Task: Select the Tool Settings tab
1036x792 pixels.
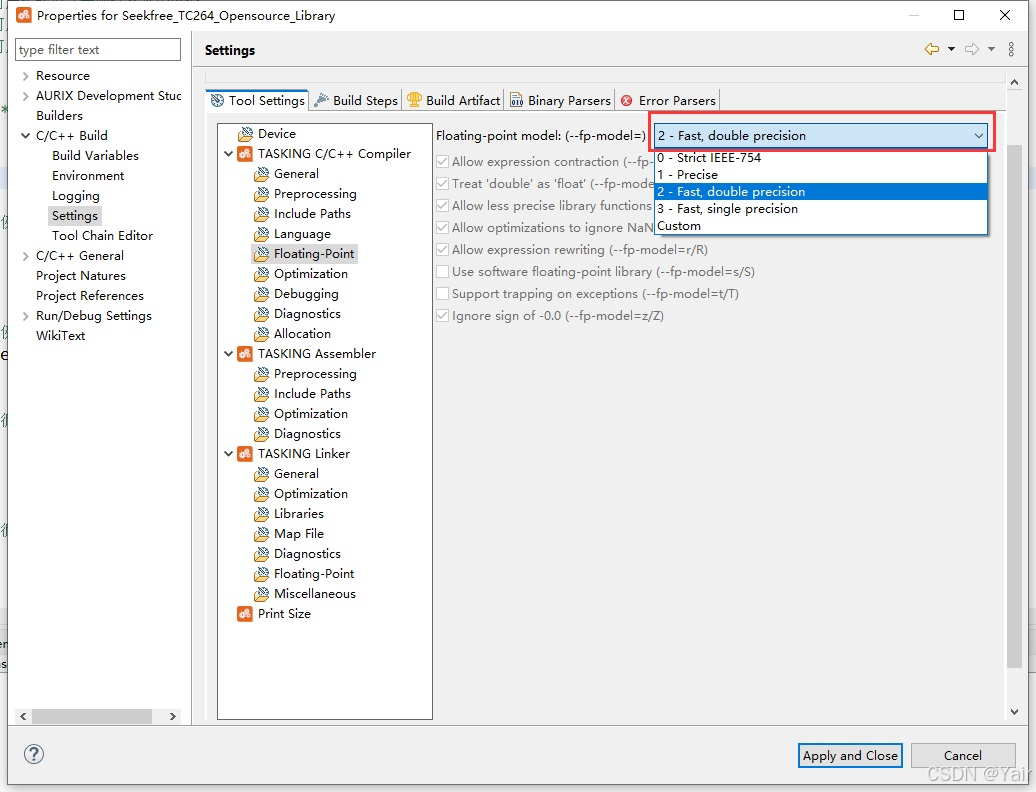Action: [258, 100]
